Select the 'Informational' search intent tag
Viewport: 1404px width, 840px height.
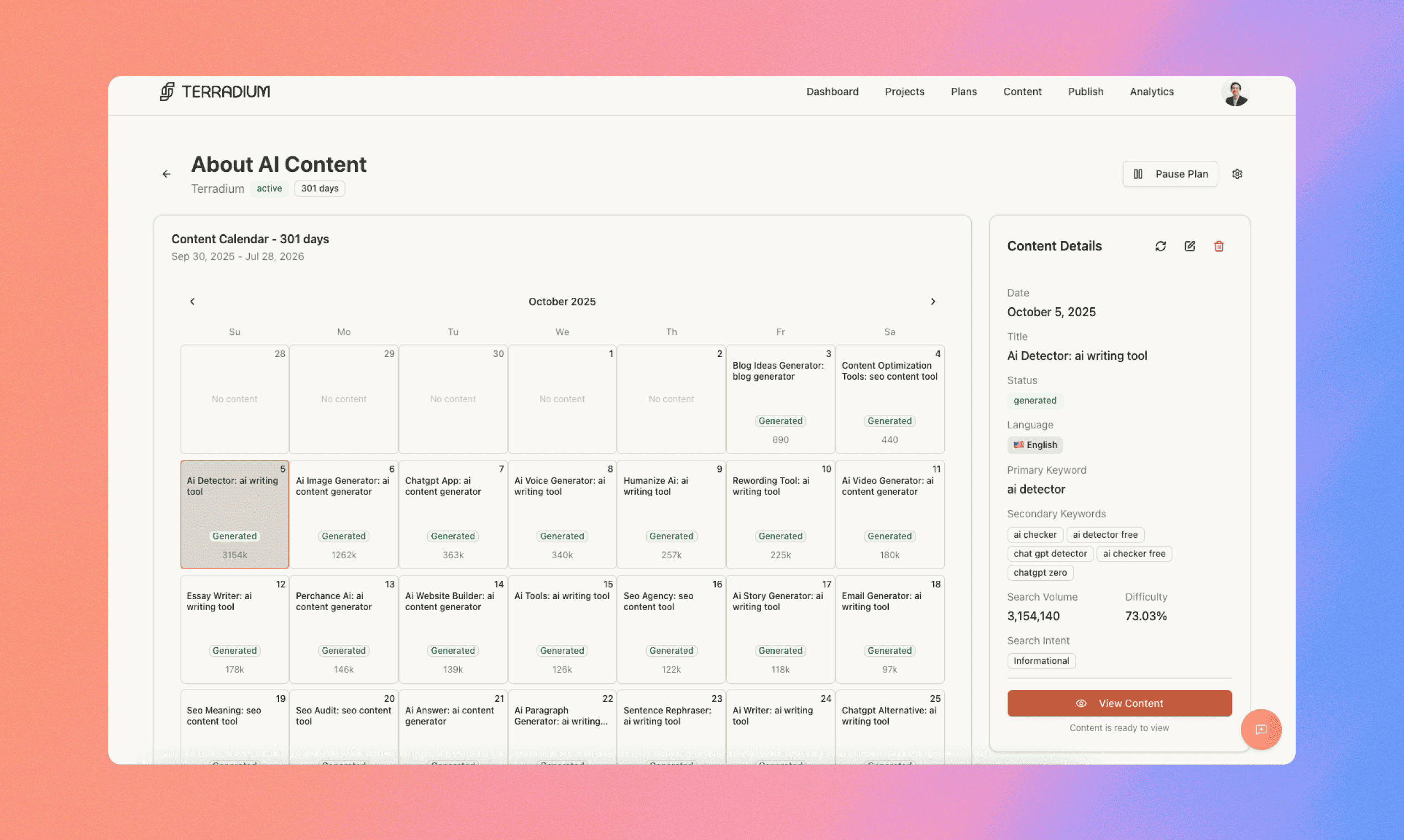click(x=1041, y=660)
